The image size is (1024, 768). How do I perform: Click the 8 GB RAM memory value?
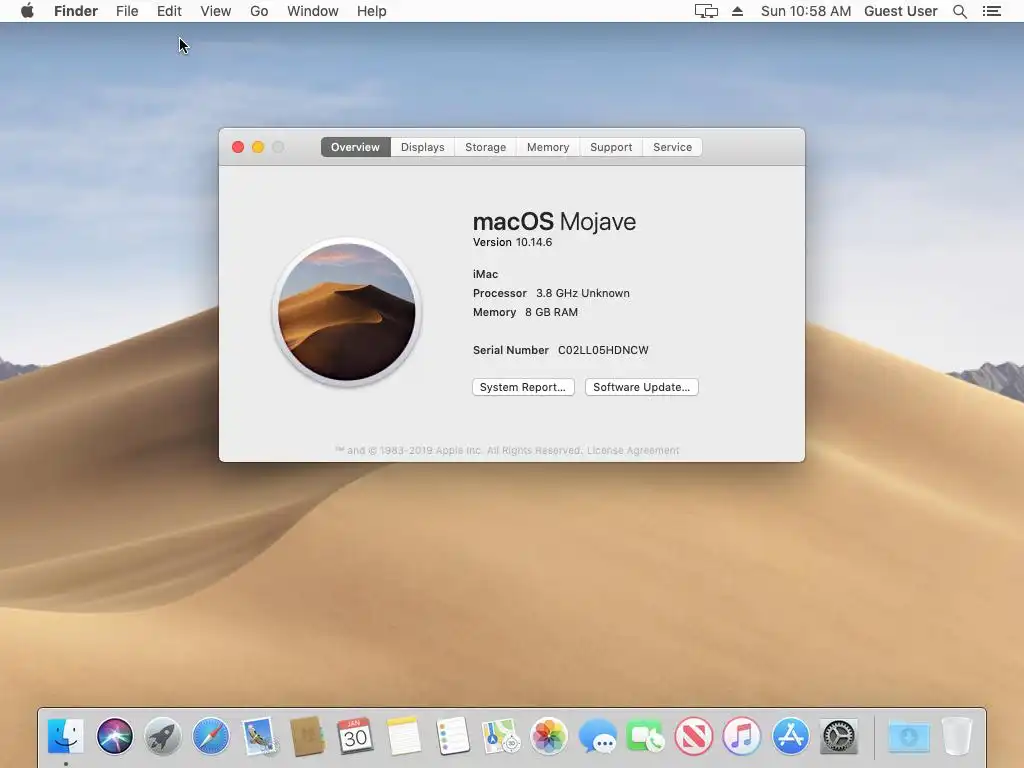click(551, 312)
